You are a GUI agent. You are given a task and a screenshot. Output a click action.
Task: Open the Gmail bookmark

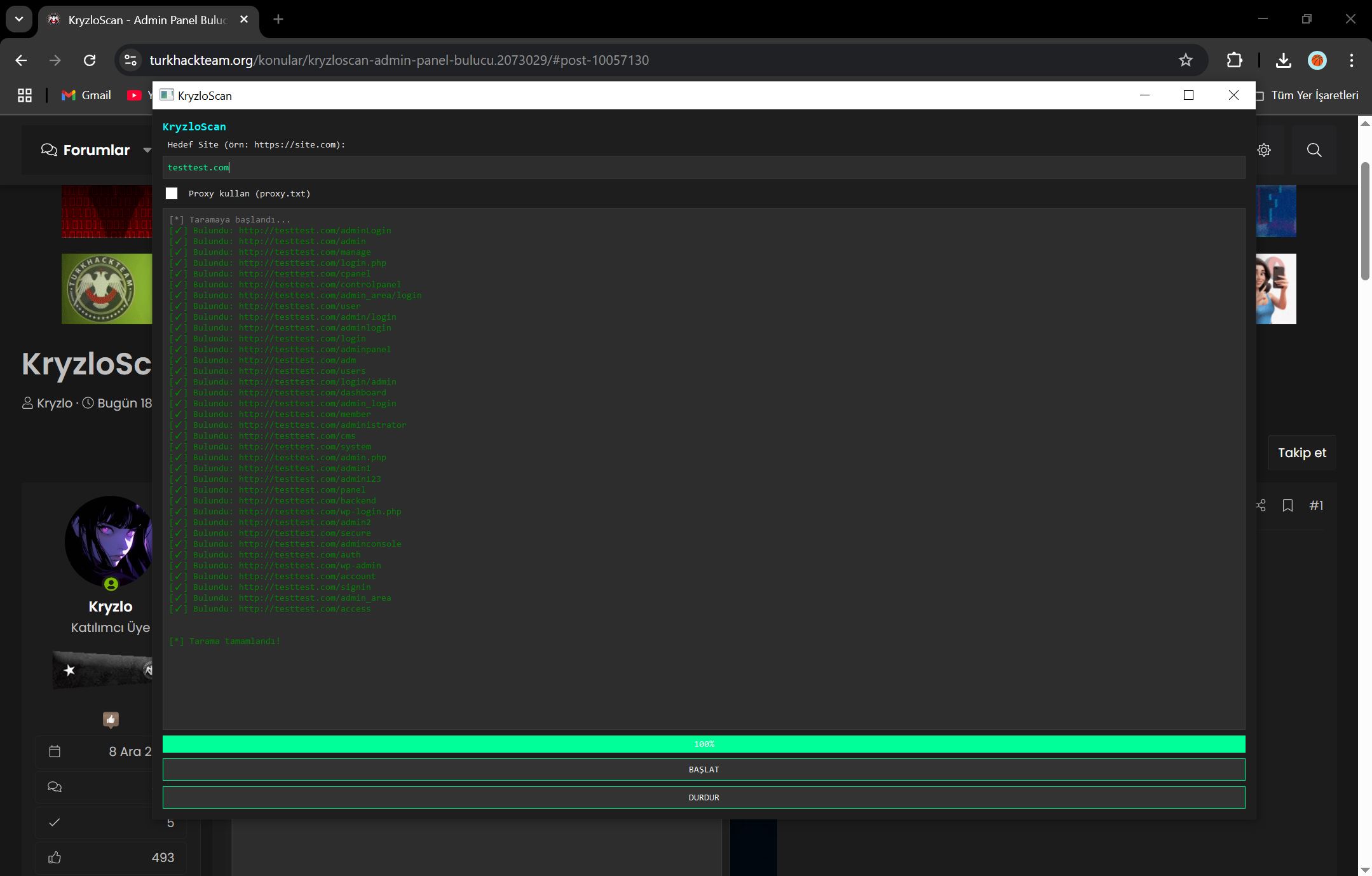86,95
